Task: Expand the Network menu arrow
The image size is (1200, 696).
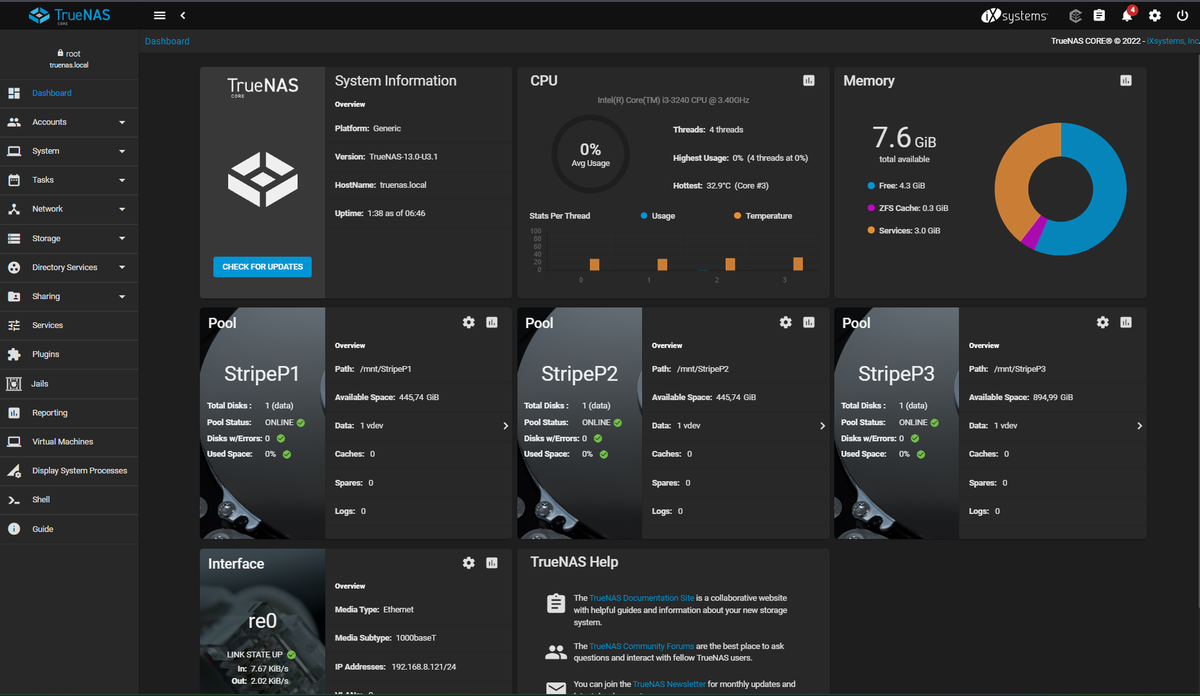Action: (x=122, y=209)
